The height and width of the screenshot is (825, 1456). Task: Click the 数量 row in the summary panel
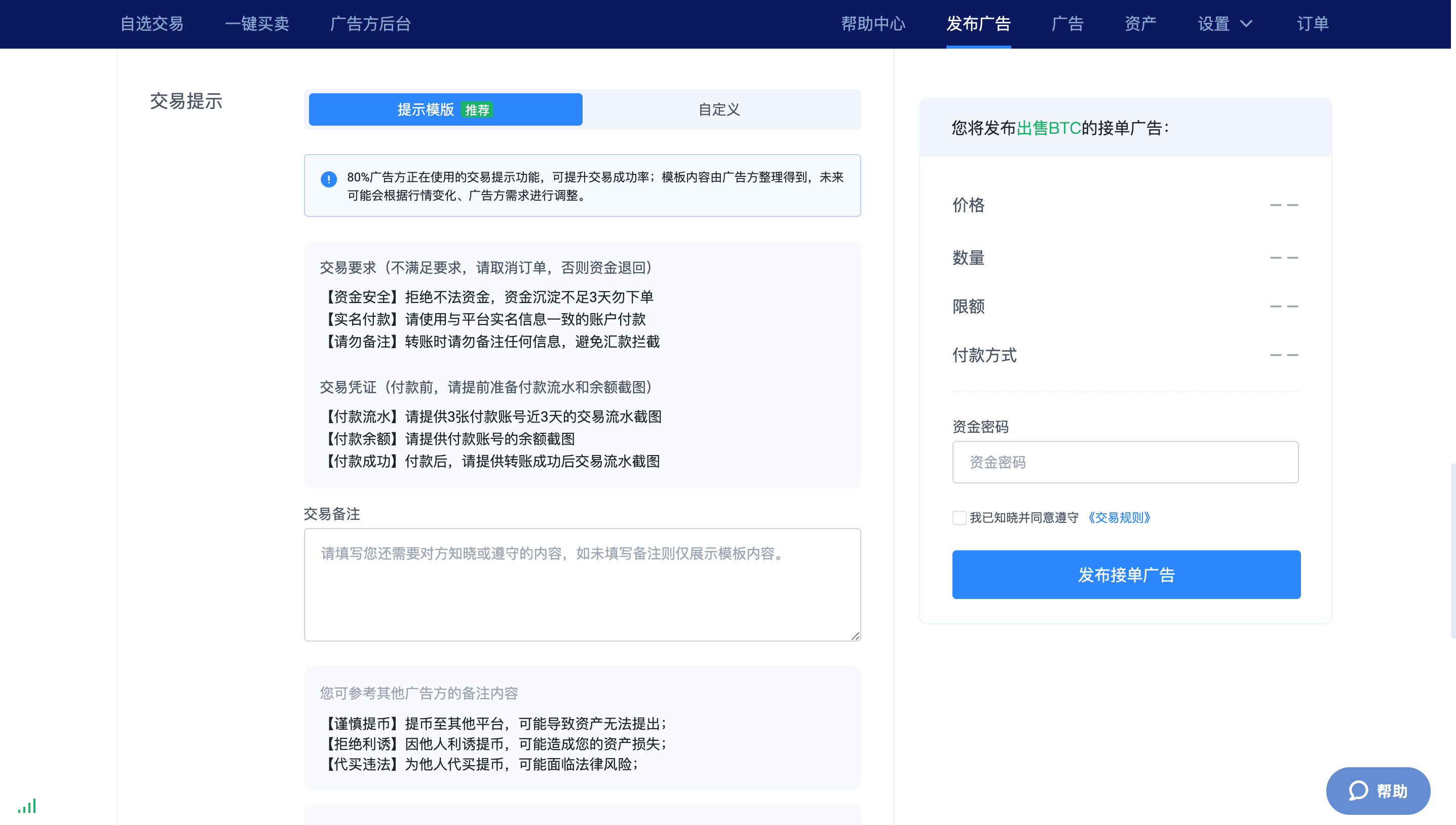coord(1125,257)
